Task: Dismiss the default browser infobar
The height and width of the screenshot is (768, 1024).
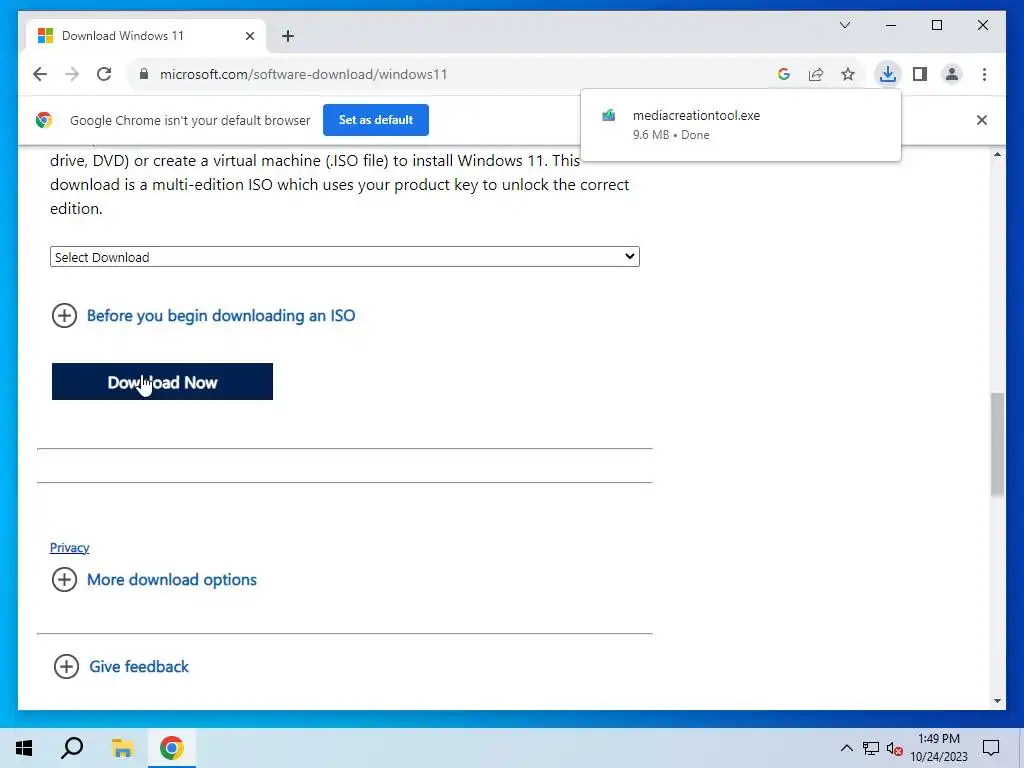Action: (982, 120)
